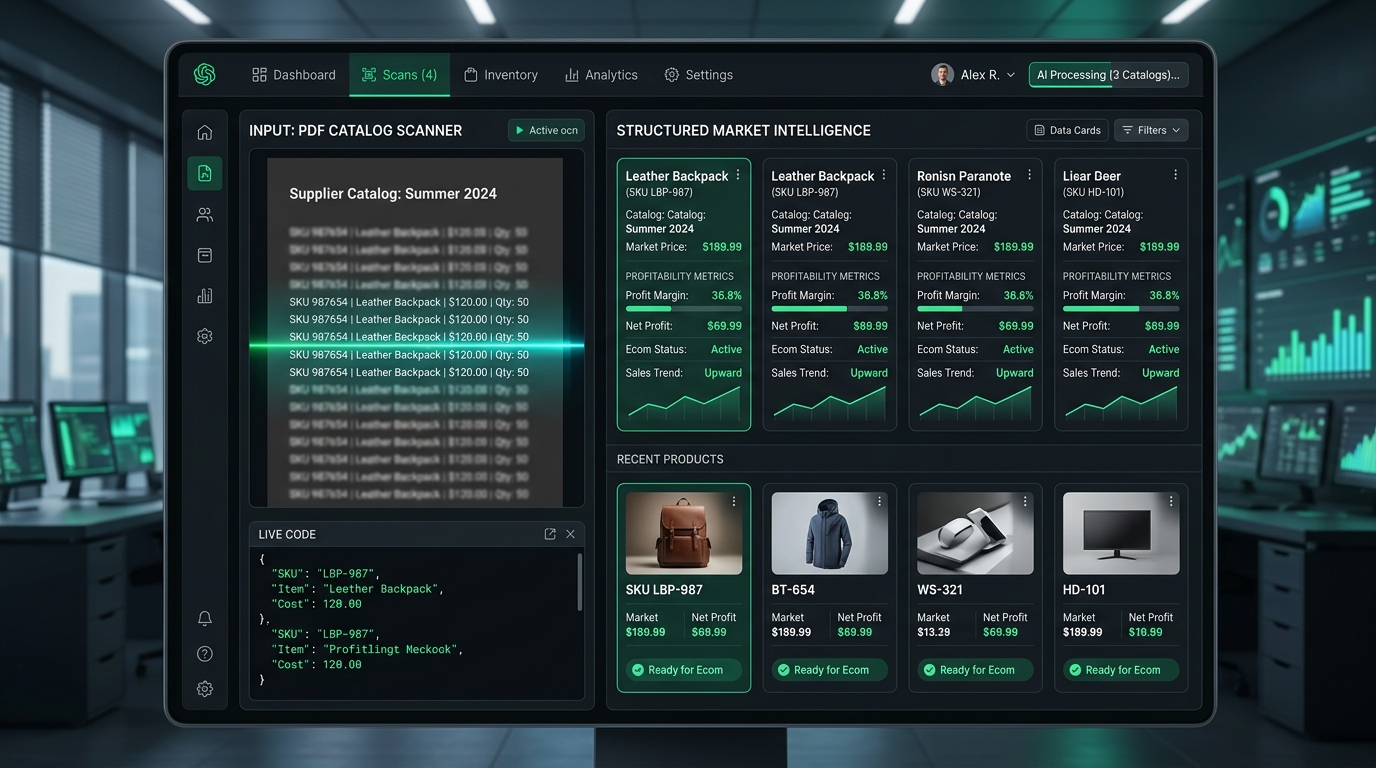Viewport: 1376px width, 768px height.
Task: Go to the Dashboard tab
Action: (x=294, y=75)
